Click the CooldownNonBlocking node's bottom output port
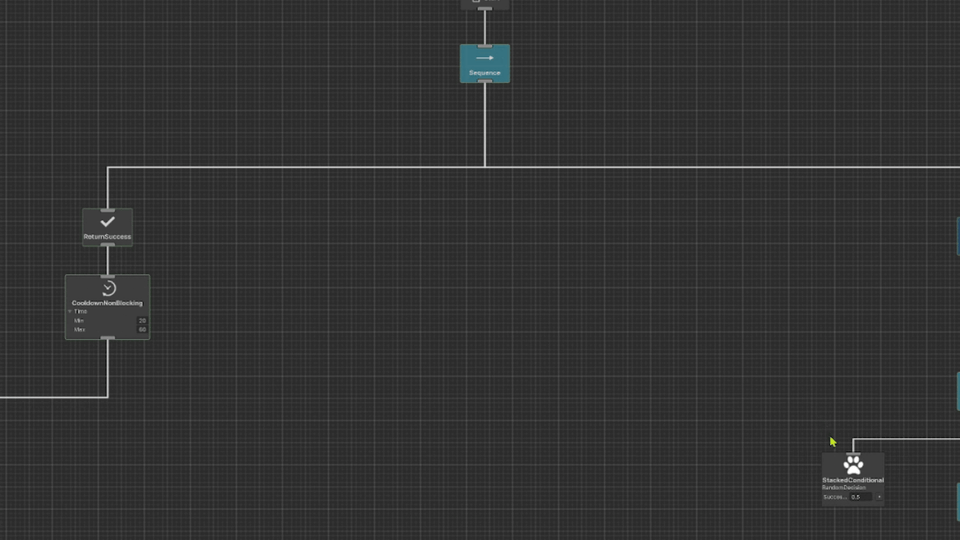Screen dimensions: 960x540 tap(108, 337)
